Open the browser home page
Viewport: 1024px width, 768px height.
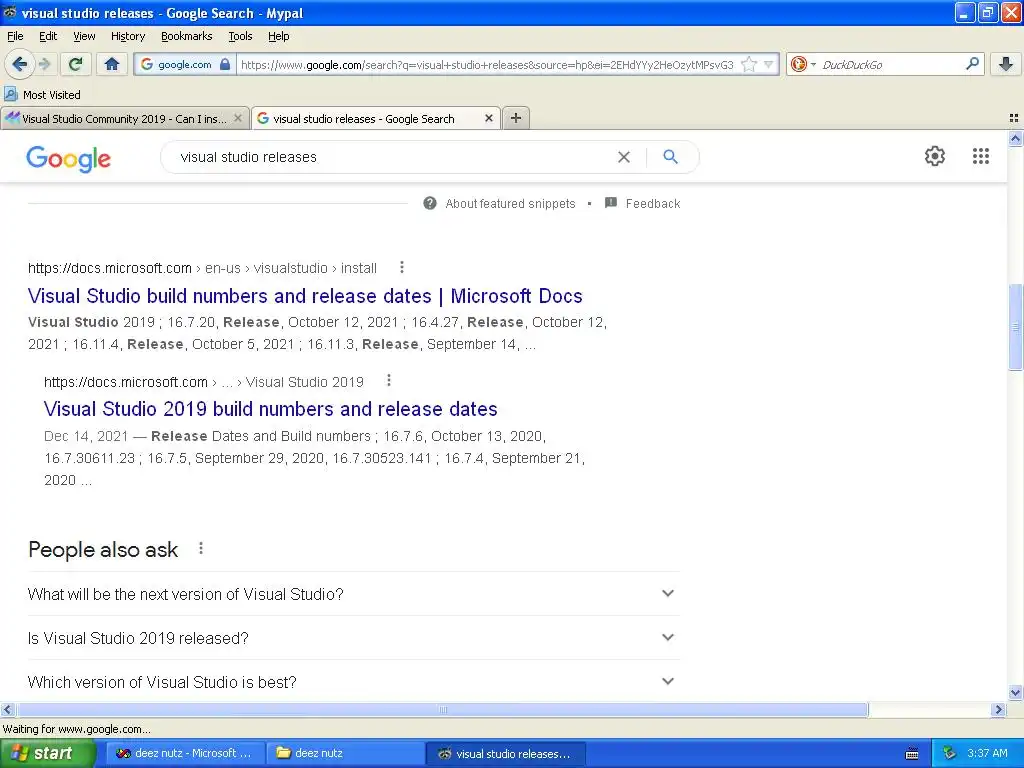(x=112, y=64)
